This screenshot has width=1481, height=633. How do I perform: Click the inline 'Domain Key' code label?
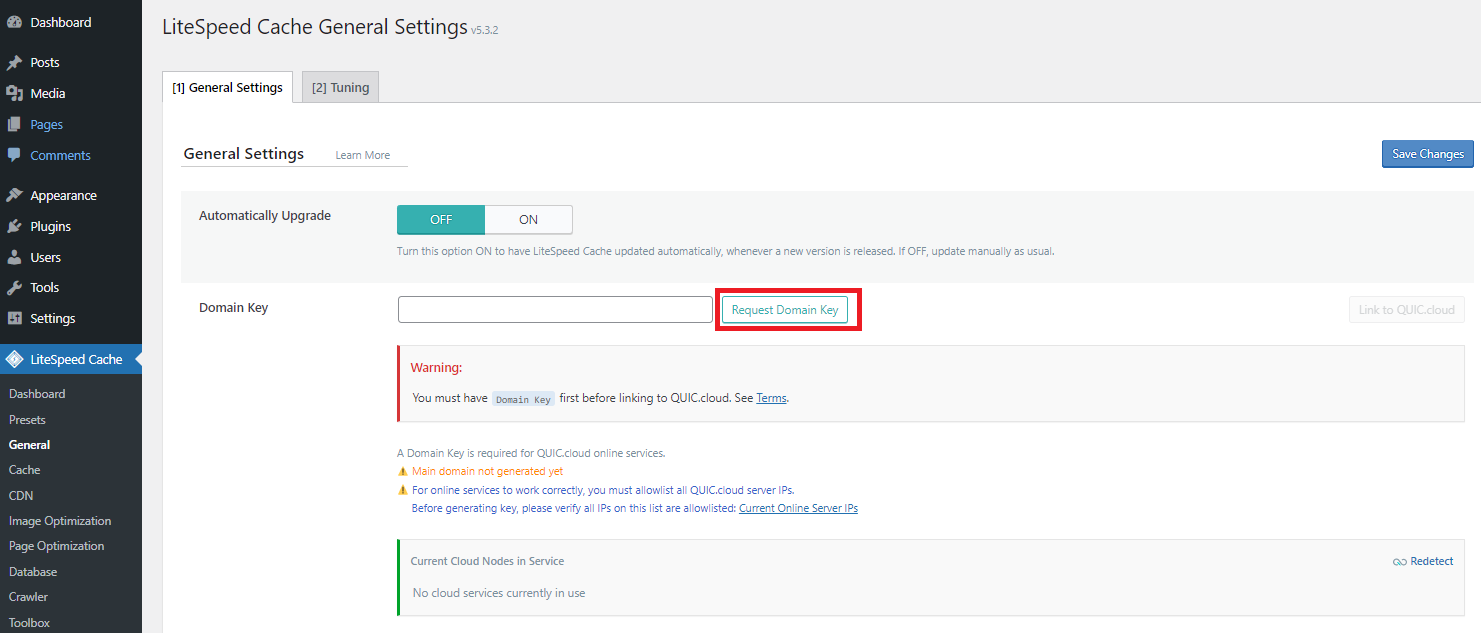coord(523,399)
